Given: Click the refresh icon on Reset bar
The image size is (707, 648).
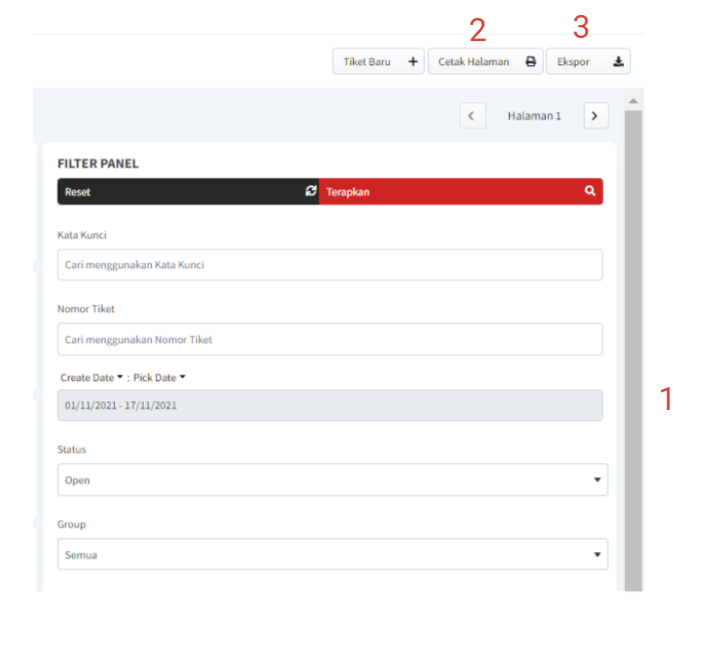Looking at the screenshot, I should [x=311, y=191].
